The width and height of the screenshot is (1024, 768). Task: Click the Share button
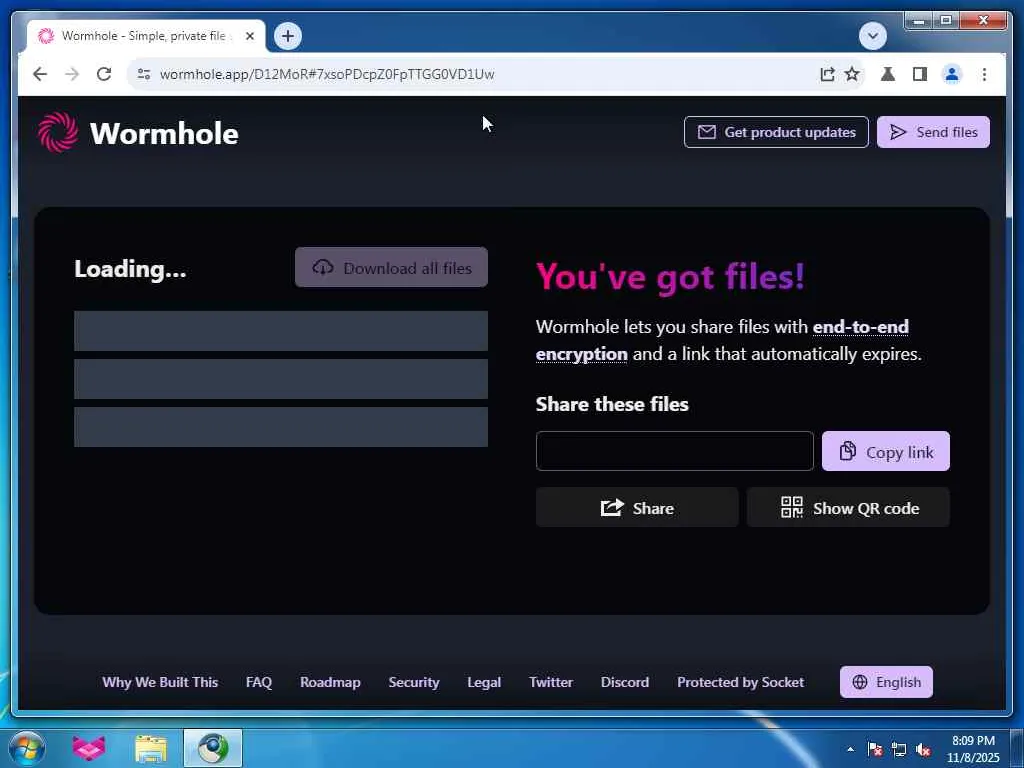tap(637, 507)
